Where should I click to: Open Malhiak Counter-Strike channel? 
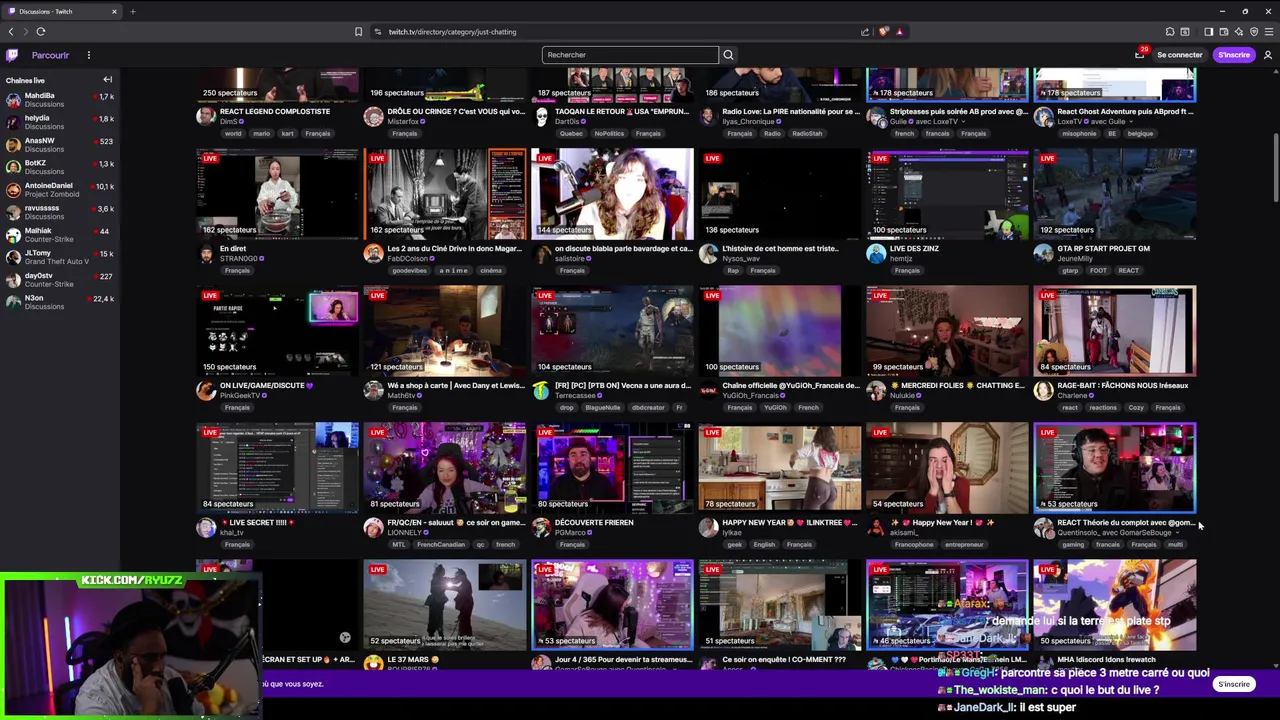[60, 235]
